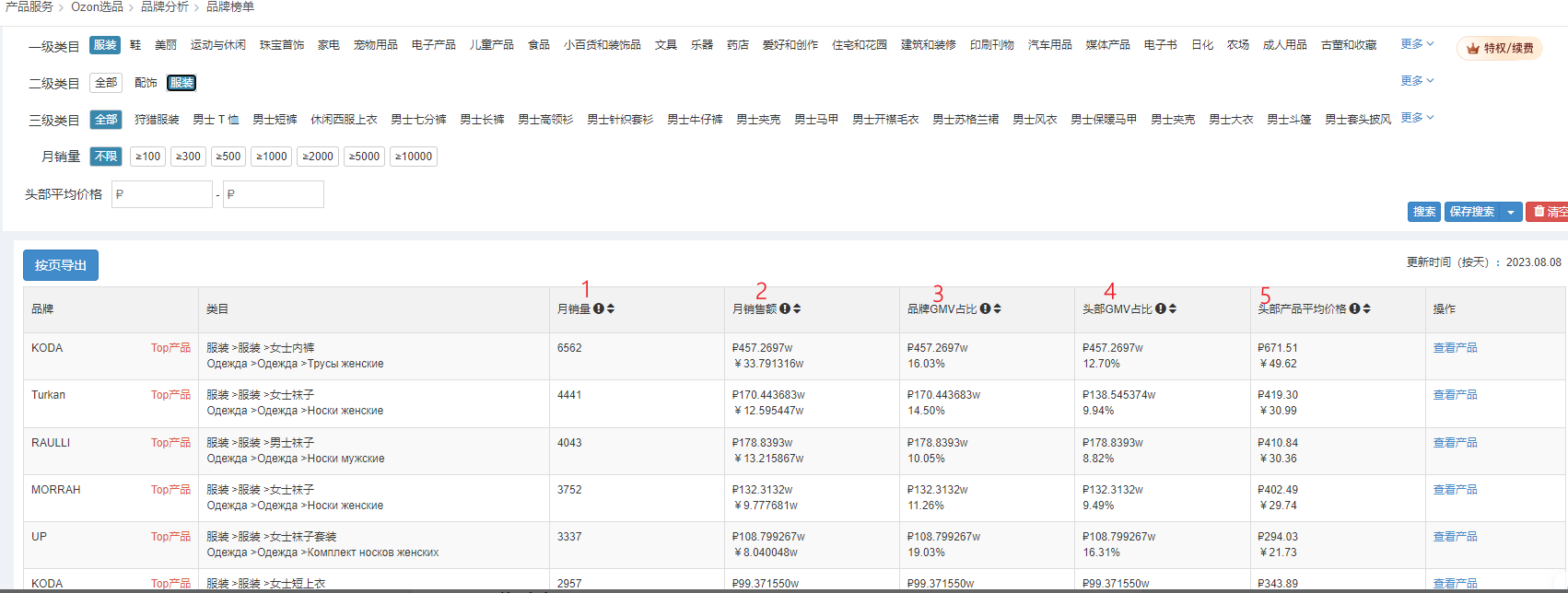The image size is (1568, 593).
Task: Select 不限 monthly sales filter
Action: pyautogui.click(x=106, y=157)
